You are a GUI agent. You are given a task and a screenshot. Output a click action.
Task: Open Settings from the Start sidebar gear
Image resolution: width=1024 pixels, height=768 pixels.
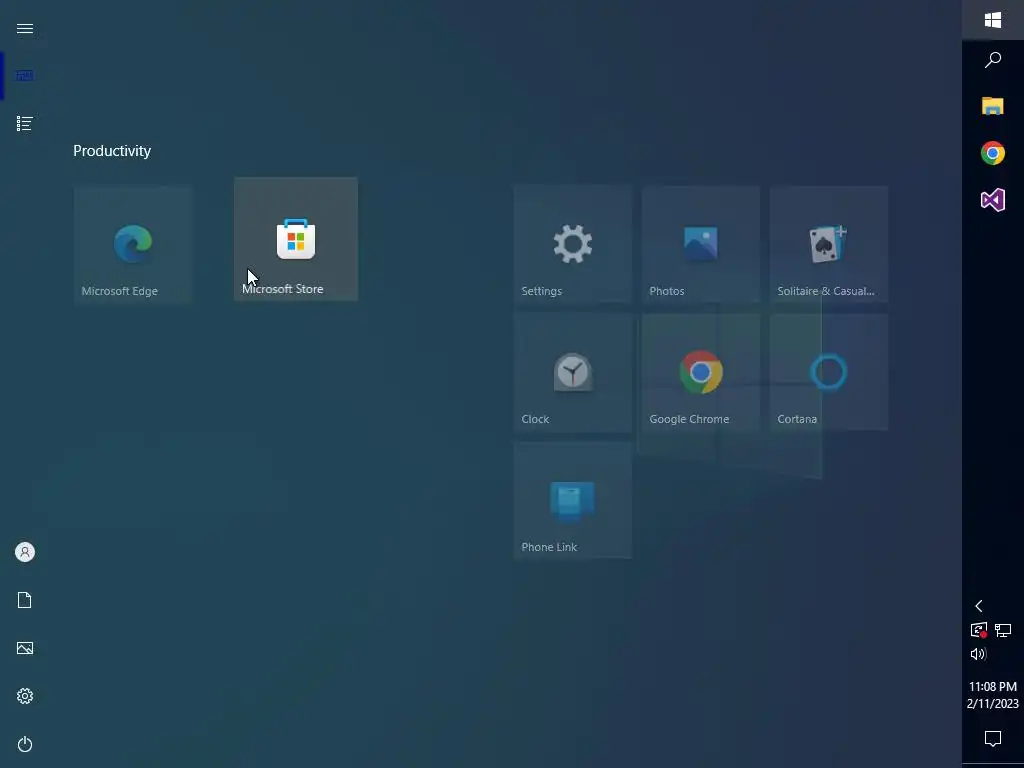[x=25, y=696]
